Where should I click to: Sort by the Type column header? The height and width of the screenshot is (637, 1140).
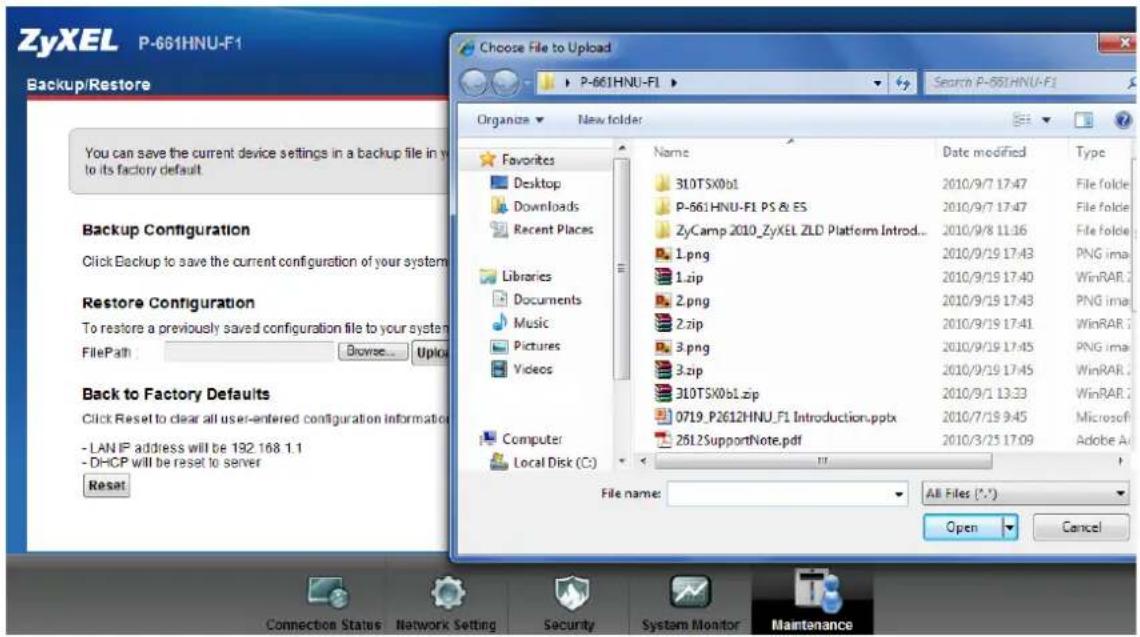click(1090, 152)
